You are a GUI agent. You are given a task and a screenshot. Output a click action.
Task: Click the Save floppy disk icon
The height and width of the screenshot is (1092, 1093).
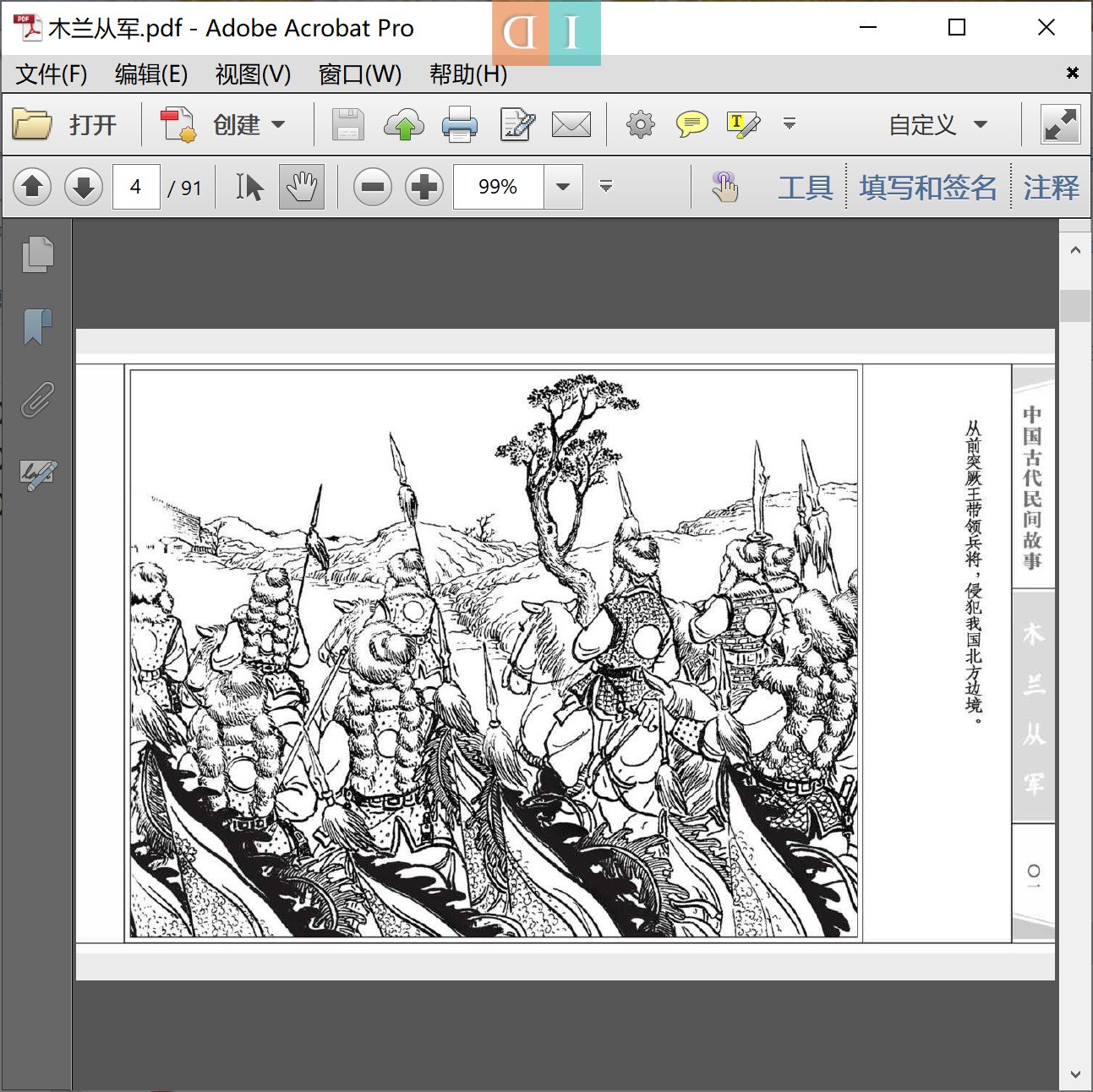coord(347,124)
